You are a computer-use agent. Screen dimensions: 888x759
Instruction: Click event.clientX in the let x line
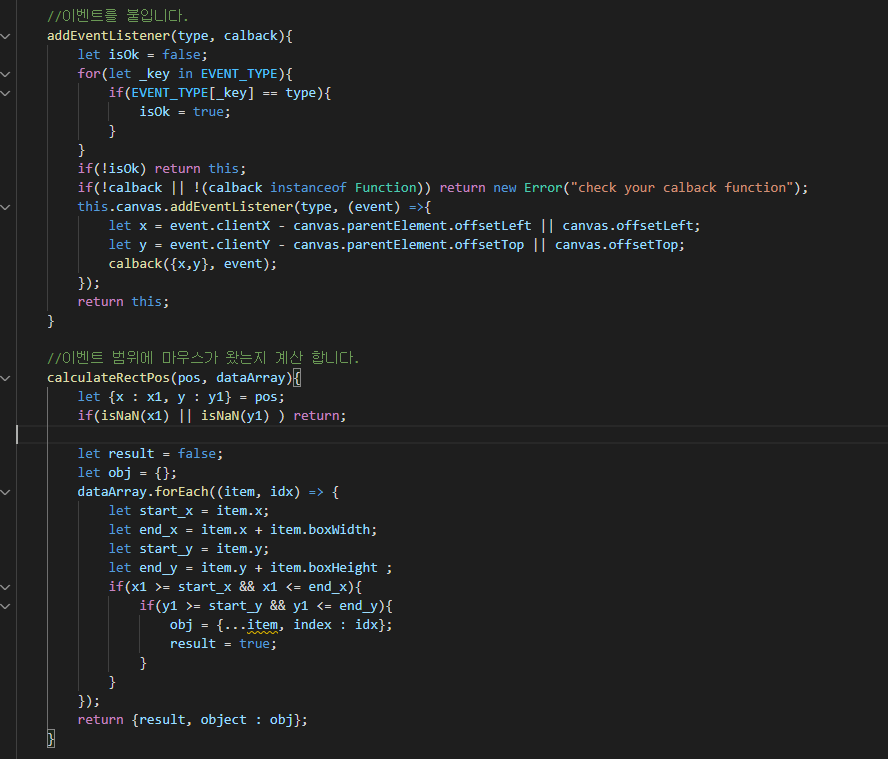coord(220,225)
